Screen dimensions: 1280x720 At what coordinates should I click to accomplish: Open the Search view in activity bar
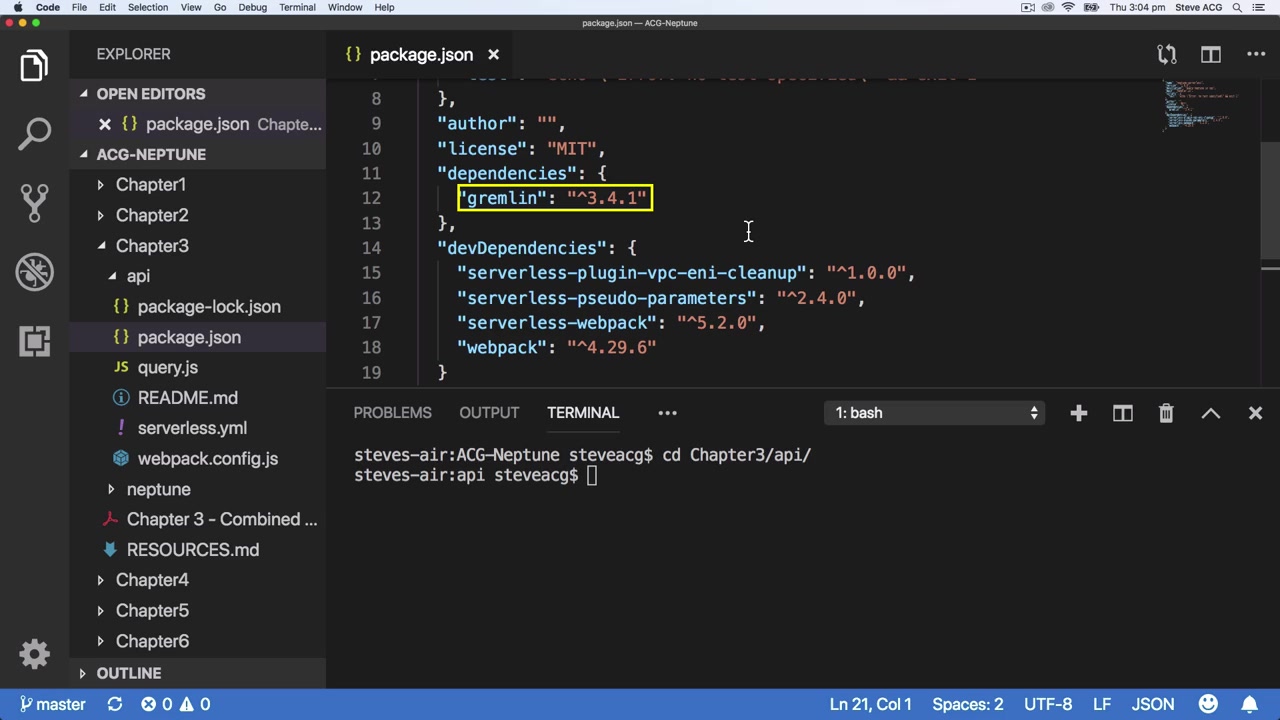pyautogui.click(x=34, y=133)
